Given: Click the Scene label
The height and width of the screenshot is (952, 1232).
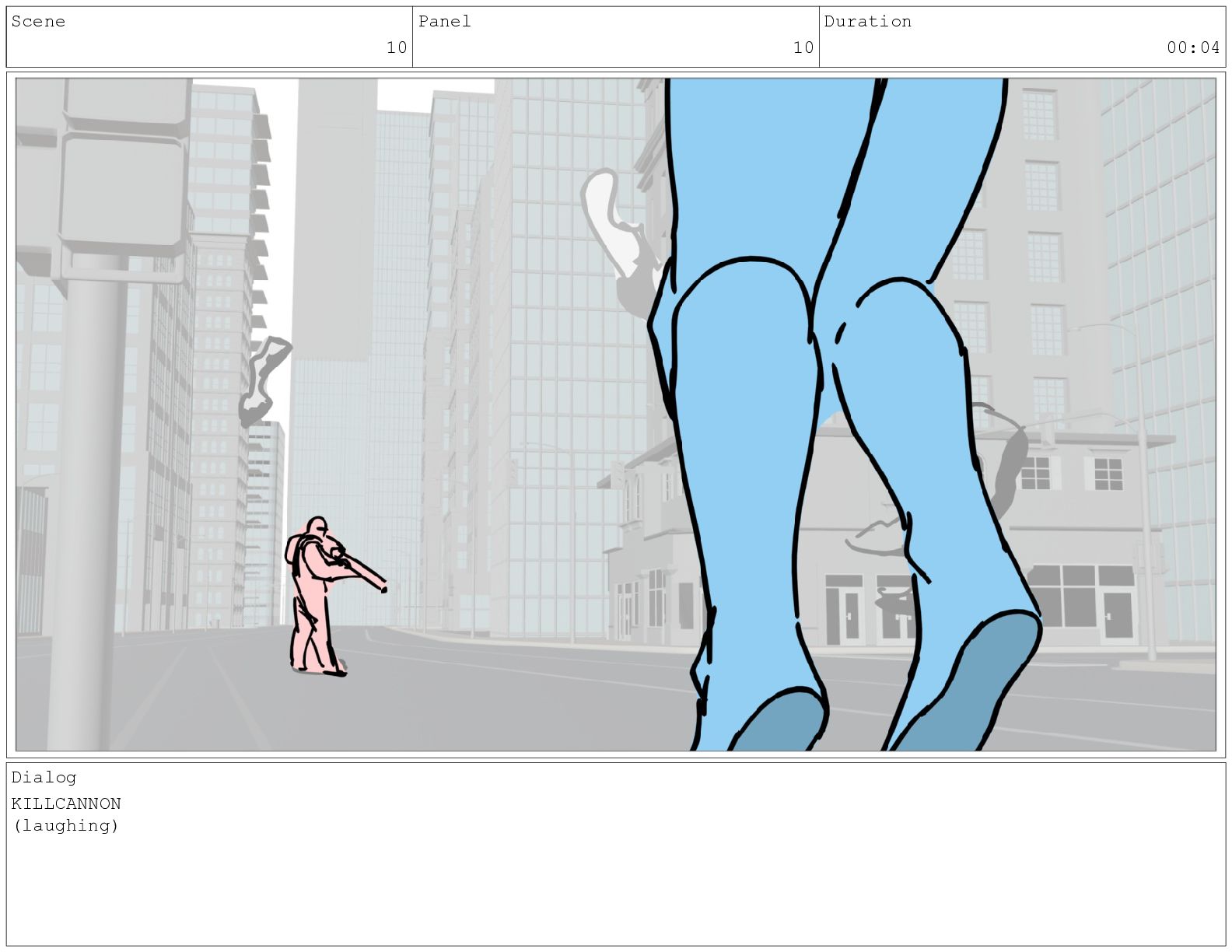Looking at the screenshot, I should tap(38, 22).
